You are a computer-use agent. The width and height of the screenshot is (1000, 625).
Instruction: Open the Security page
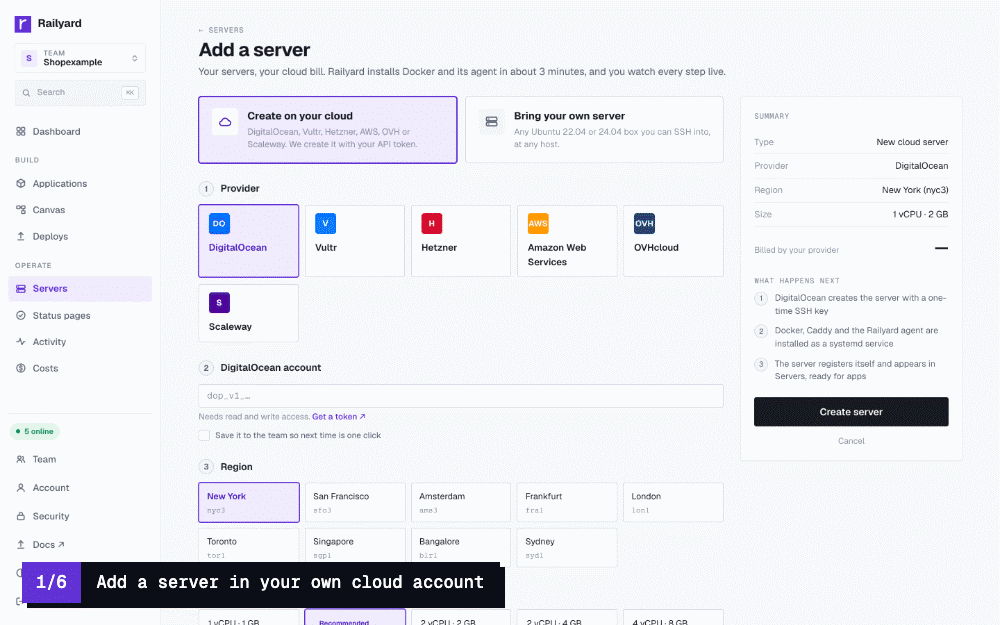[80, 517]
